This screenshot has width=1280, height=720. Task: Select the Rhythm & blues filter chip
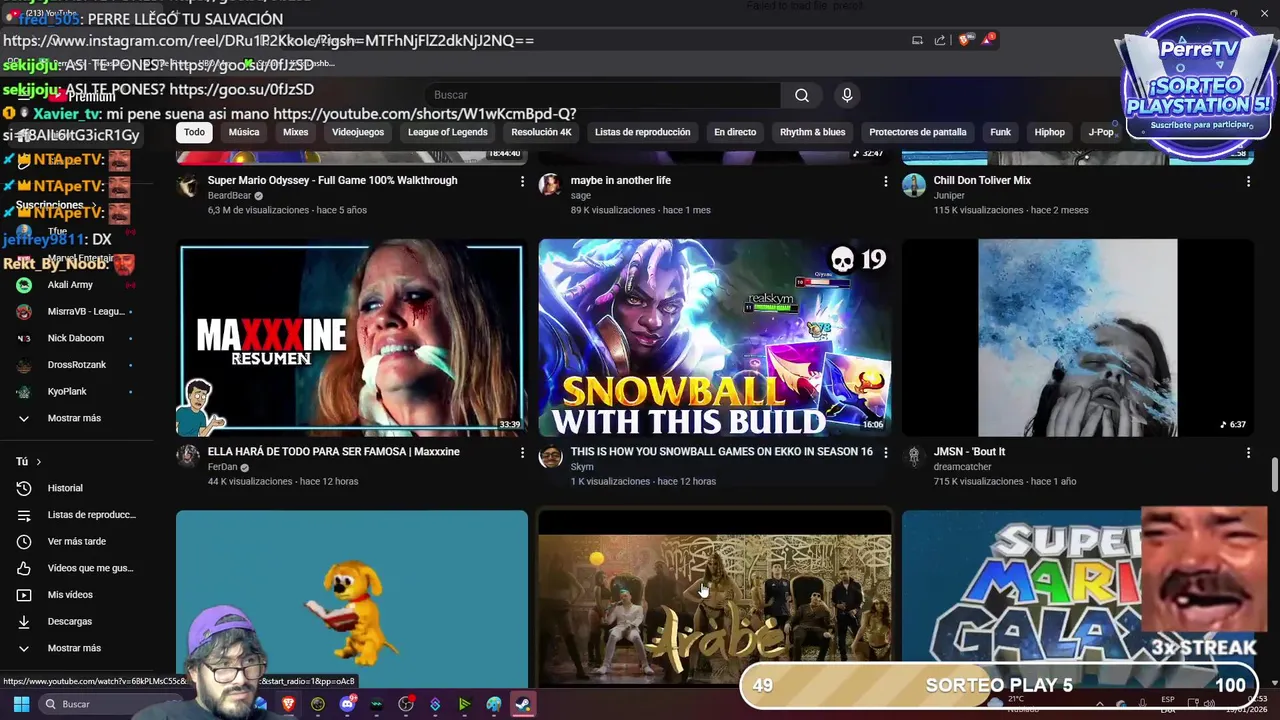point(812,132)
